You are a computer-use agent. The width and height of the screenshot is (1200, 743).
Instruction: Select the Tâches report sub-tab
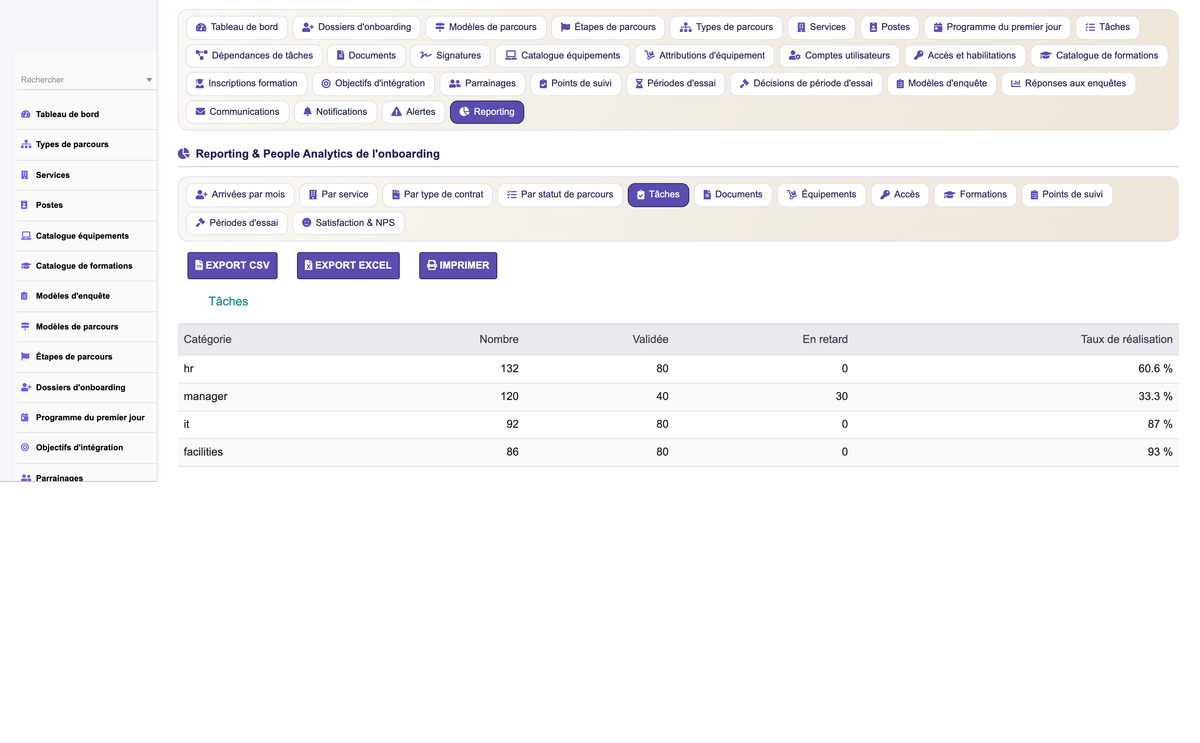coord(658,194)
